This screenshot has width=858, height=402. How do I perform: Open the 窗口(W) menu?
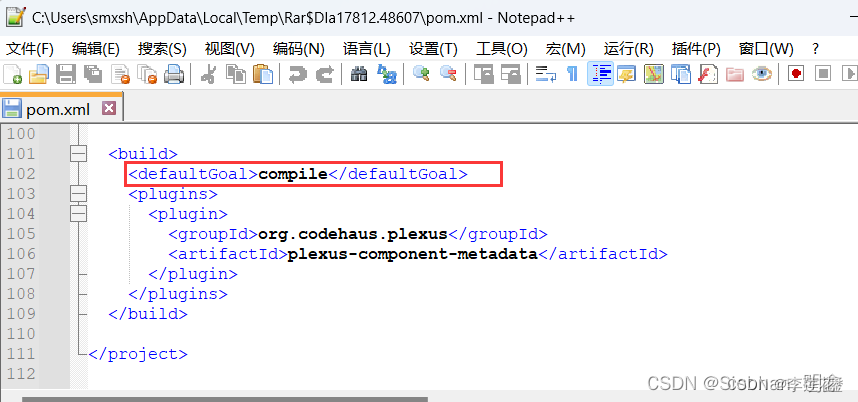coord(766,49)
